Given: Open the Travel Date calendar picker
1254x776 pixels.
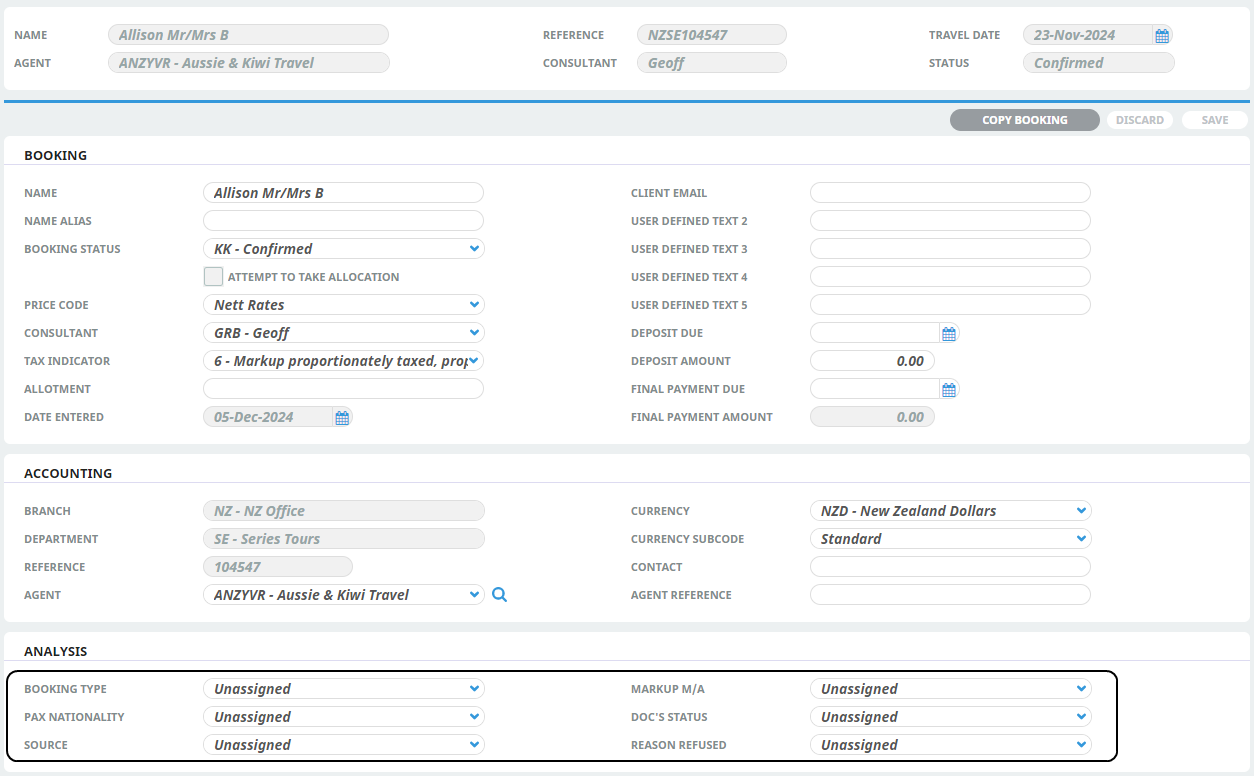Looking at the screenshot, I should (x=1161, y=34).
